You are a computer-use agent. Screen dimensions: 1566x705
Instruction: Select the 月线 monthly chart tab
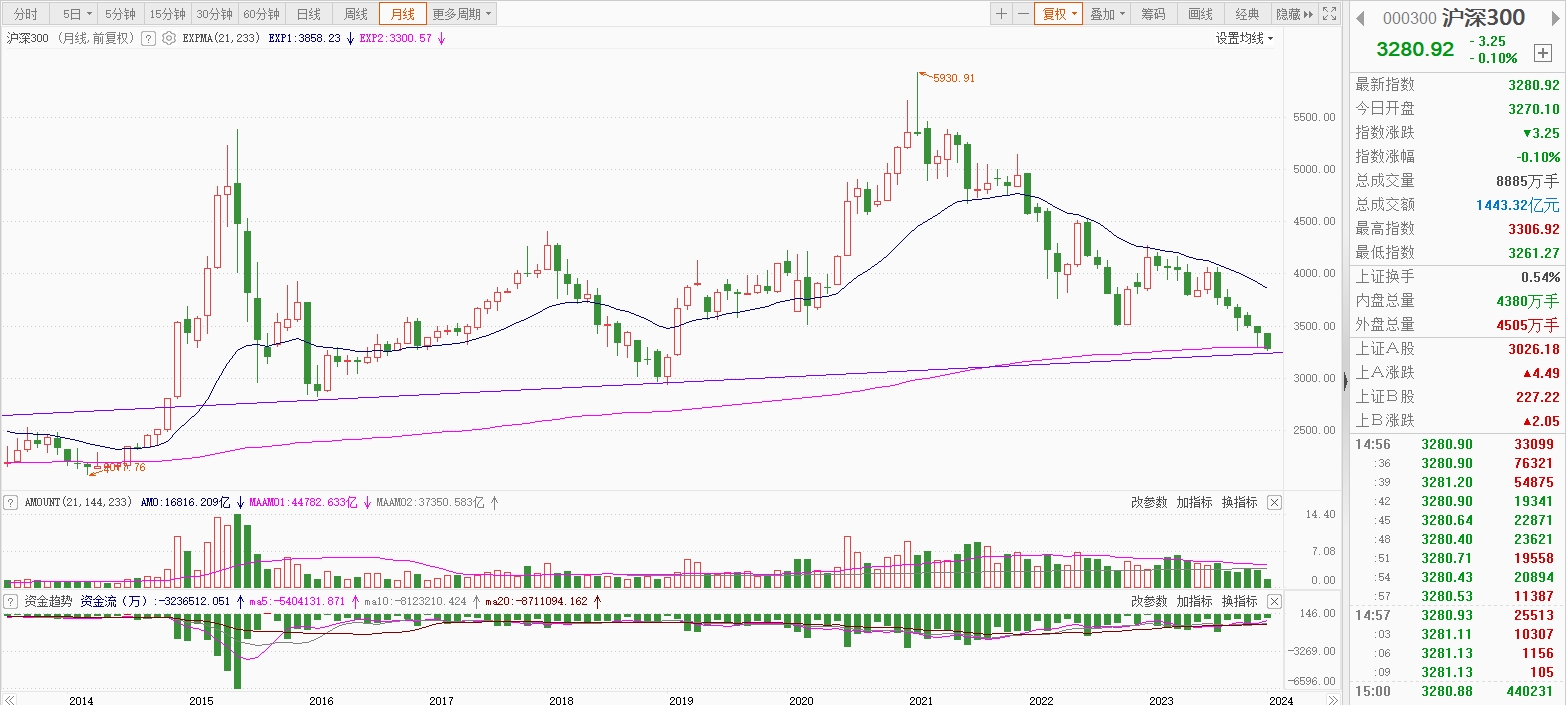pos(402,14)
